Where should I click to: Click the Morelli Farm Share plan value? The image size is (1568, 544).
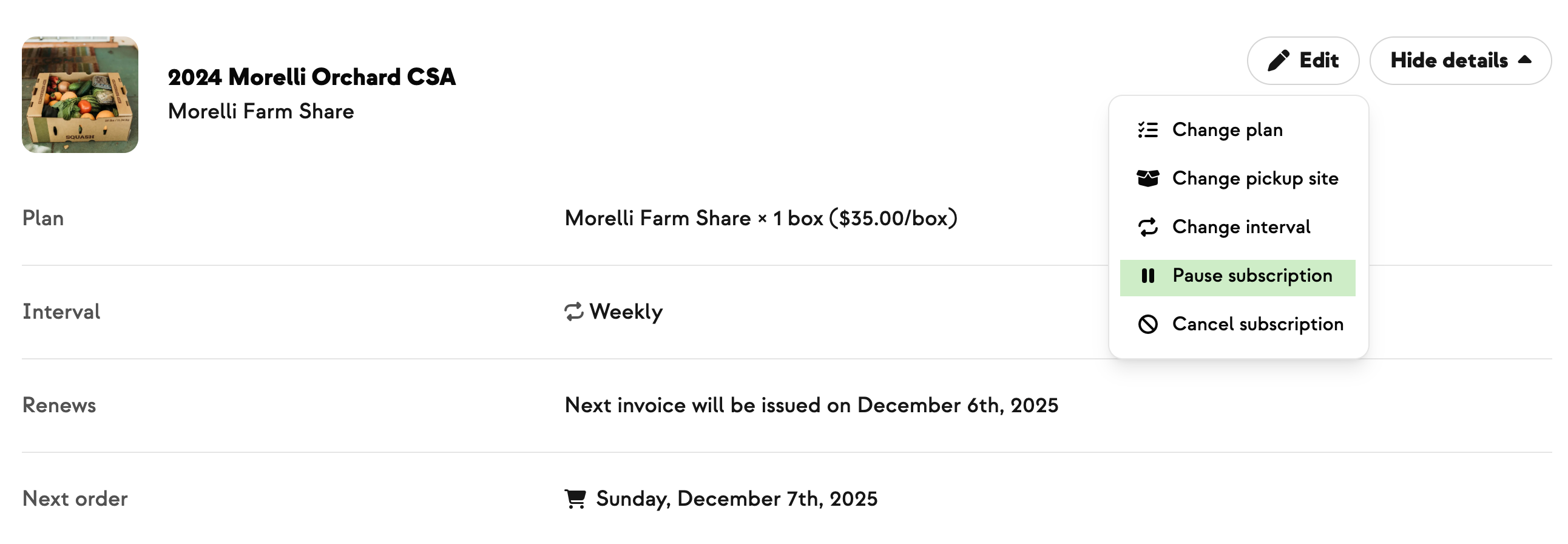click(760, 218)
